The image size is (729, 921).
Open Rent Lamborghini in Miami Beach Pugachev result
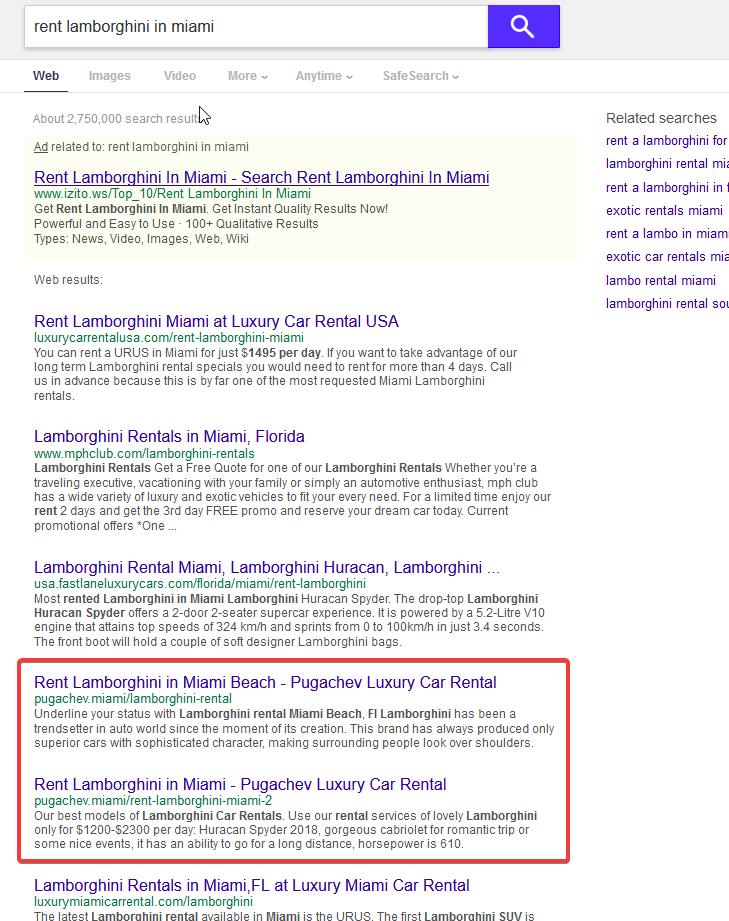(x=265, y=683)
